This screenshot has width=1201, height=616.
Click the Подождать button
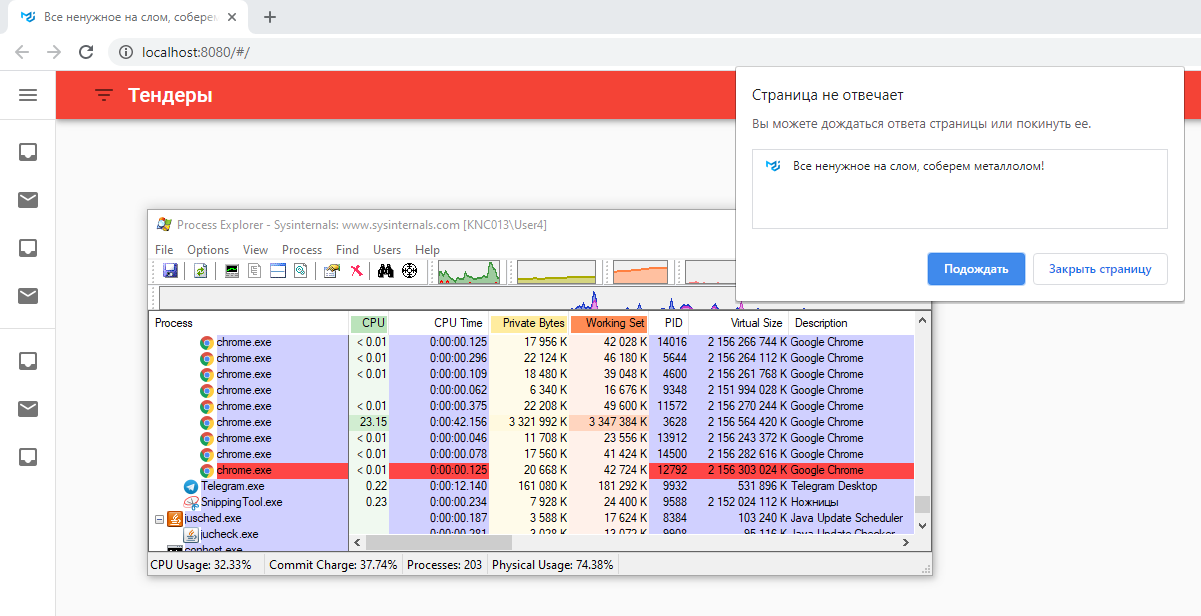(x=976, y=269)
